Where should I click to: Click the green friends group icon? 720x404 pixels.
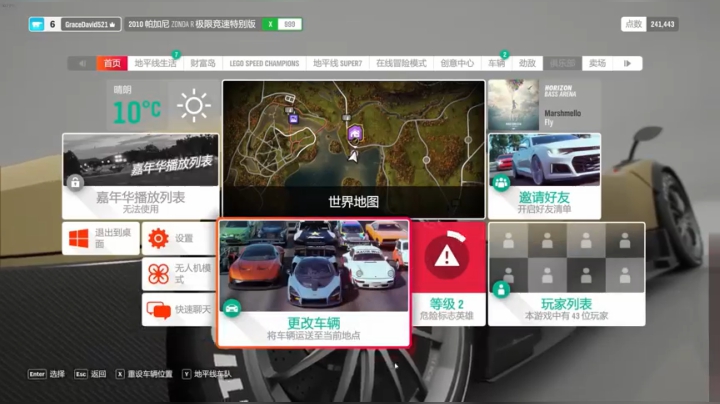point(501,183)
